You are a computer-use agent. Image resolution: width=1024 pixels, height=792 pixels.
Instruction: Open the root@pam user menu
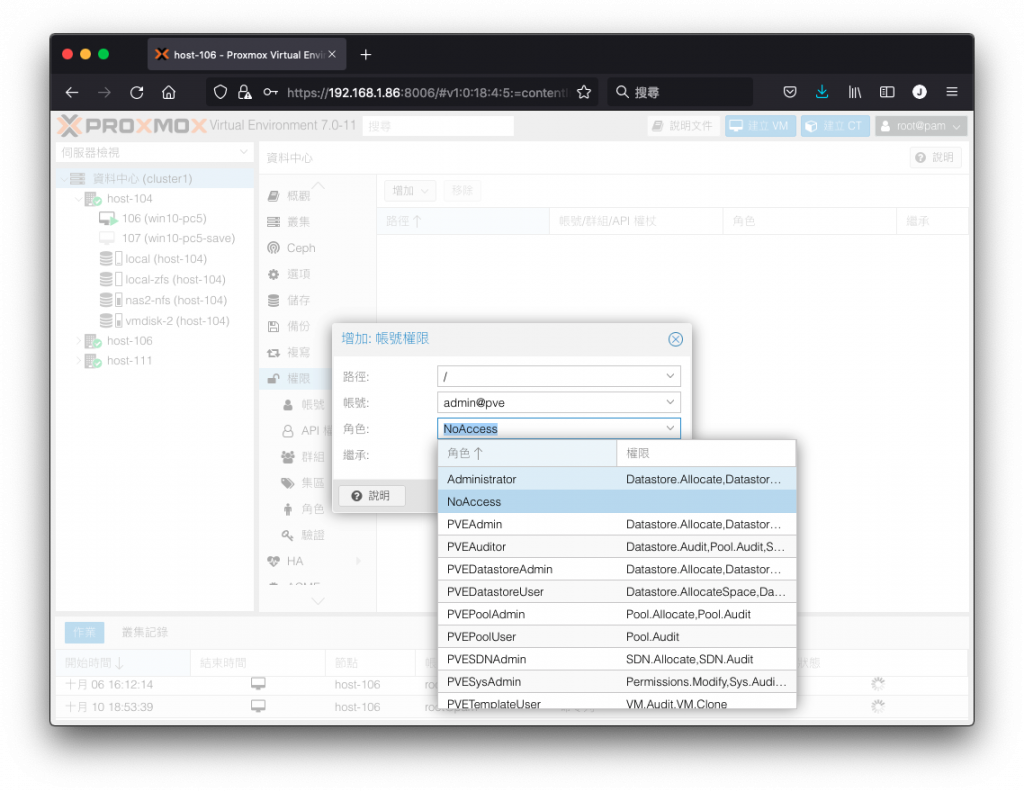pos(921,126)
